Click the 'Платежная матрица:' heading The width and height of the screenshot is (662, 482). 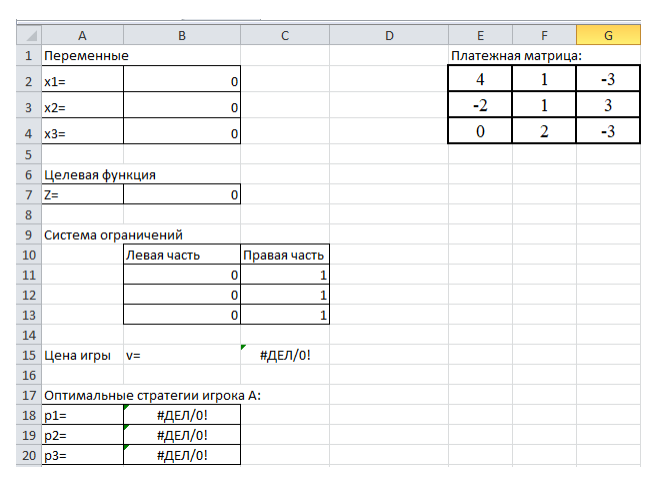(x=516, y=55)
